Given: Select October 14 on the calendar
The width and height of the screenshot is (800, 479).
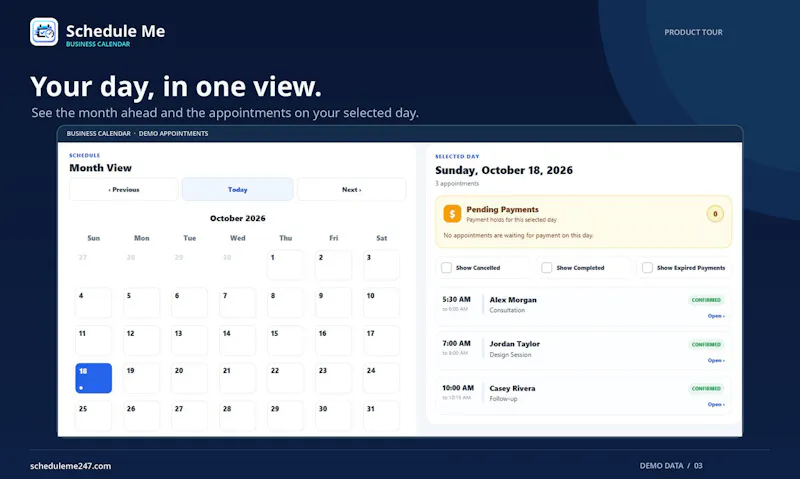Looking at the screenshot, I should tap(237, 340).
